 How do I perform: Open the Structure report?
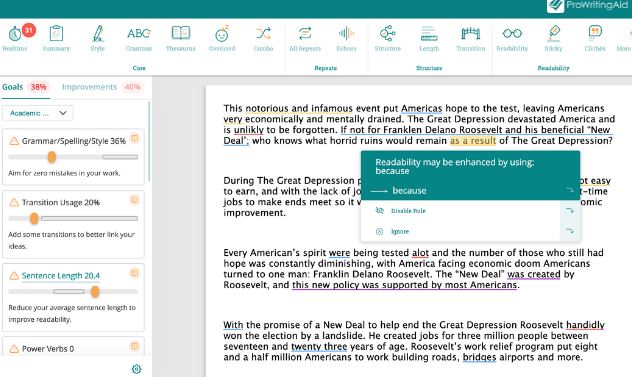click(x=387, y=39)
